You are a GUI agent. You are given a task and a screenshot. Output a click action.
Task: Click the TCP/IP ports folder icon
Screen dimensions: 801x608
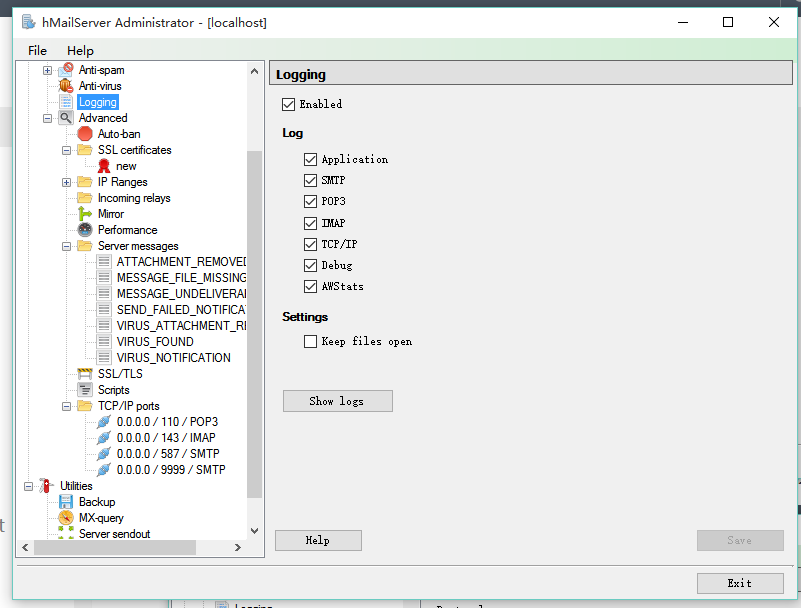[85, 406]
